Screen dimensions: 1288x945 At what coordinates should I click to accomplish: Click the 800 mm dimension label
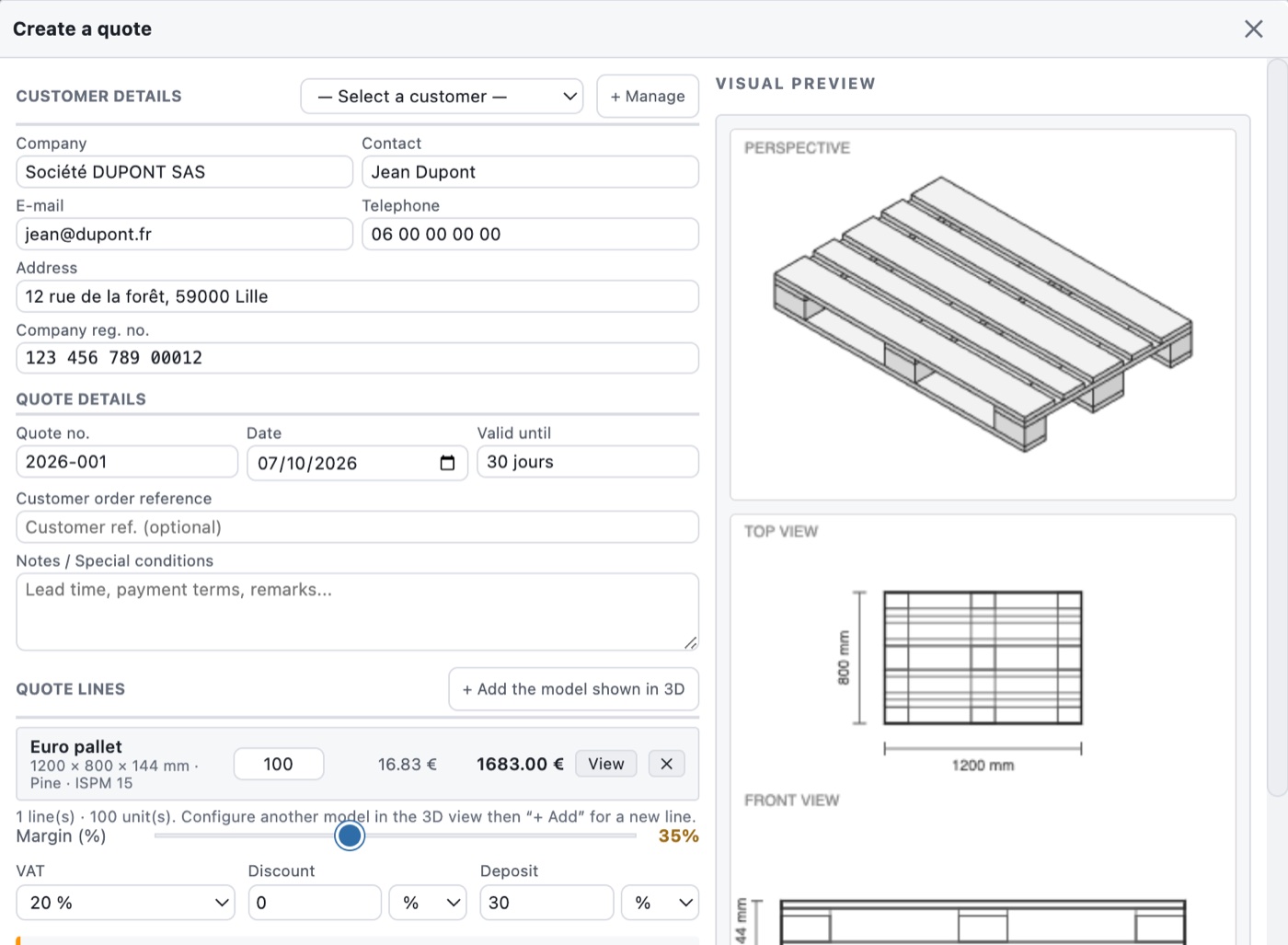click(x=844, y=658)
